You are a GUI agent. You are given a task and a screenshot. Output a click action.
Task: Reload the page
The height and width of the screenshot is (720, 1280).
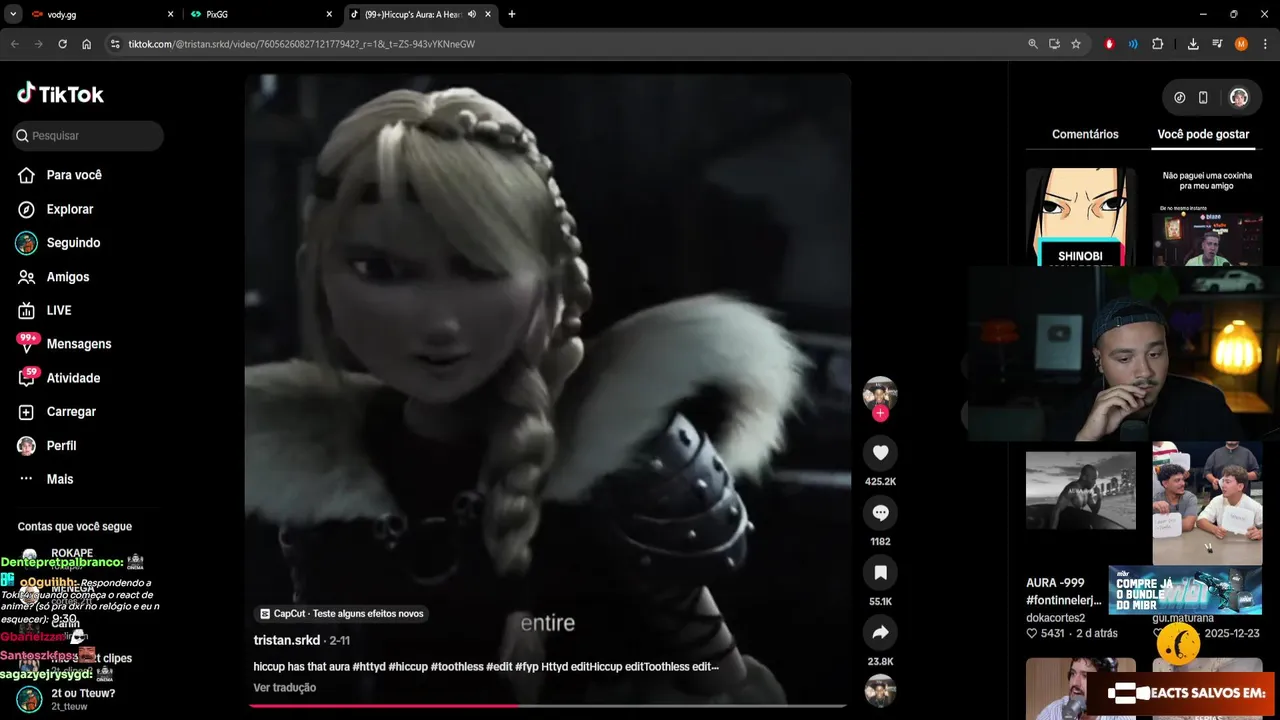(x=63, y=44)
